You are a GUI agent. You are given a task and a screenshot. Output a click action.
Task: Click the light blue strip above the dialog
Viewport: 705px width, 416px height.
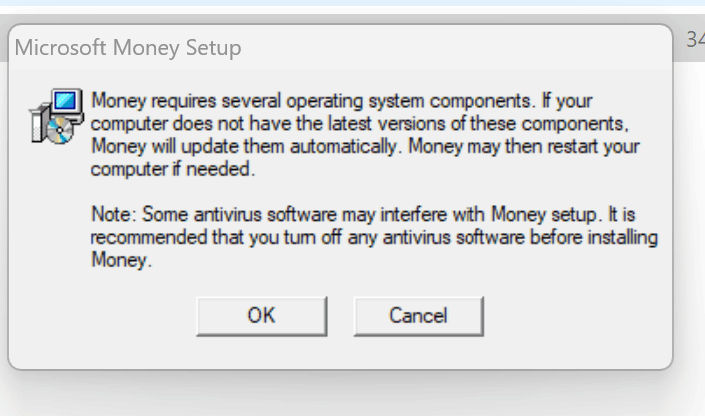(x=352, y=3)
